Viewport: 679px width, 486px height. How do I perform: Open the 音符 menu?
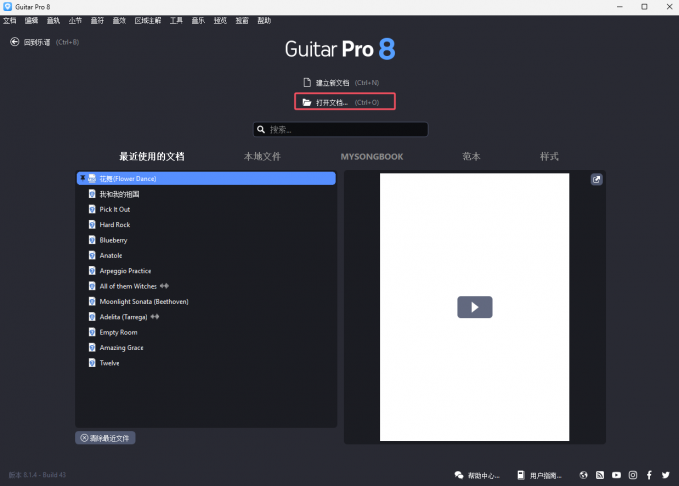click(x=97, y=20)
